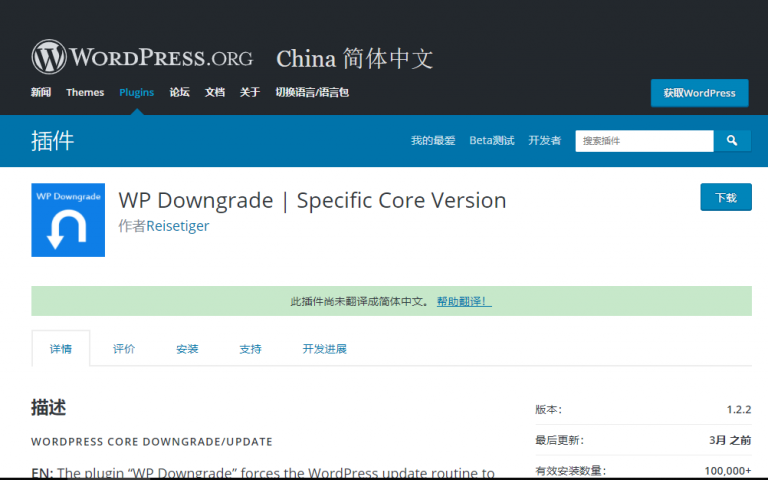Screen dimensions: 768x480
Task: Click the 3月 之前 last updated value
Action: [x=730, y=440]
